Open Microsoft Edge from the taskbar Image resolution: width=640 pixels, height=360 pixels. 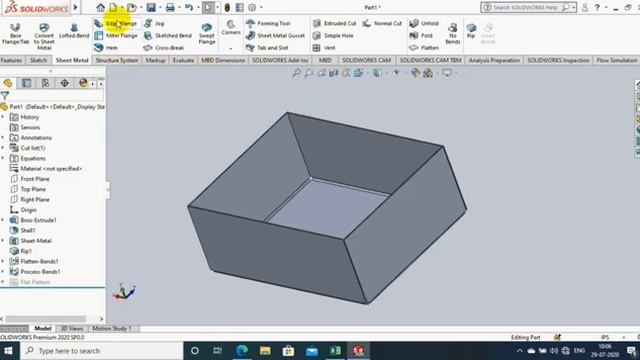(x=242, y=351)
